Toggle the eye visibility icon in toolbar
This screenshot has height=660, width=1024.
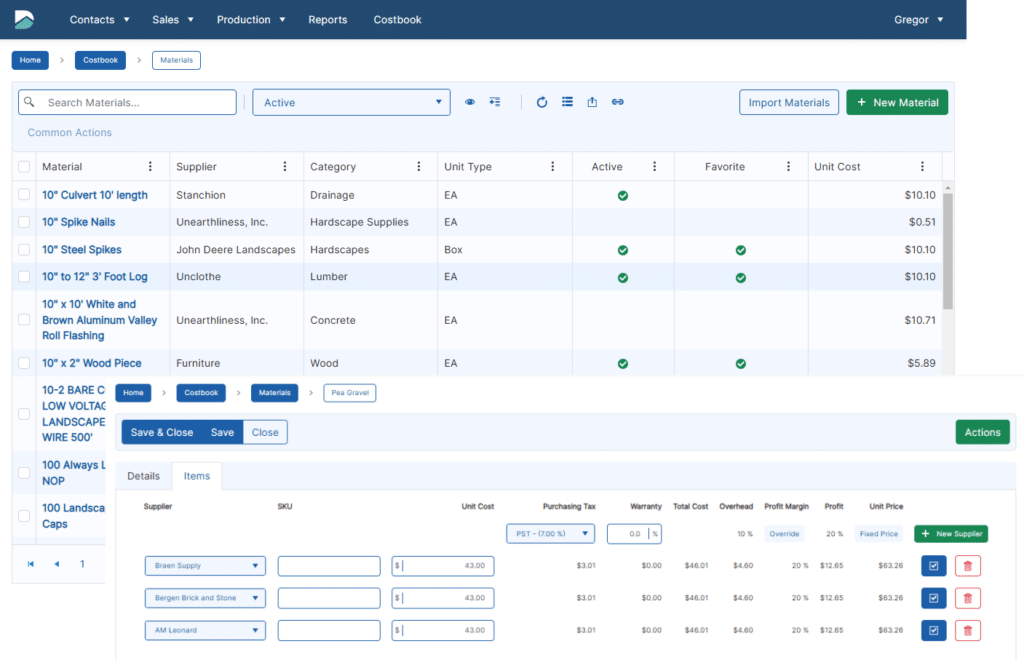pos(470,102)
